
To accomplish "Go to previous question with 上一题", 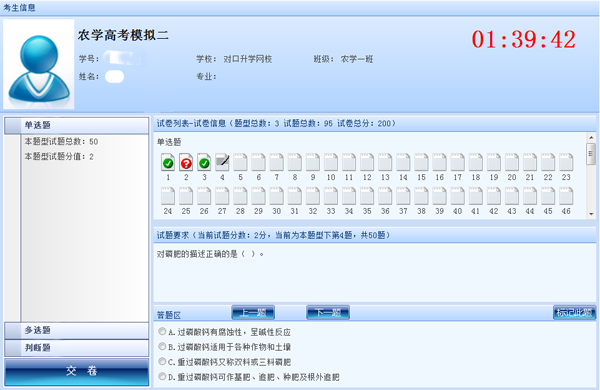I will [x=253, y=313].
